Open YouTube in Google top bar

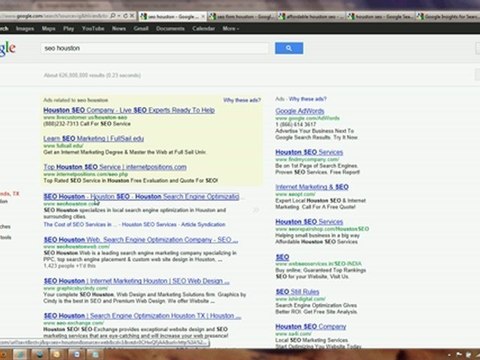pos(93,29)
